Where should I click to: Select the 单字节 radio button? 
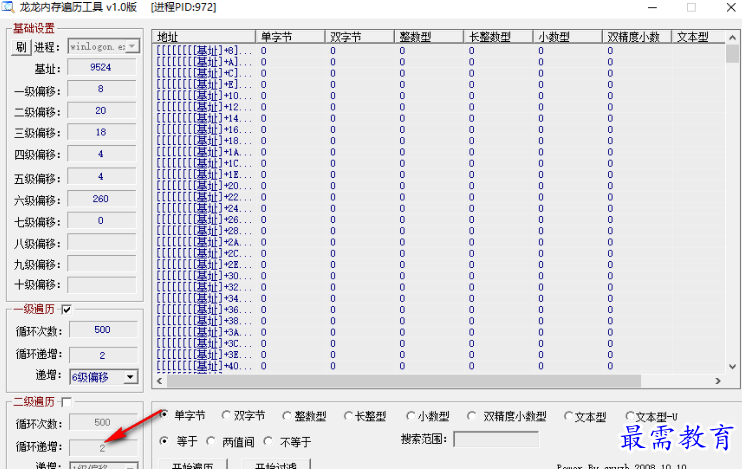[x=164, y=415]
